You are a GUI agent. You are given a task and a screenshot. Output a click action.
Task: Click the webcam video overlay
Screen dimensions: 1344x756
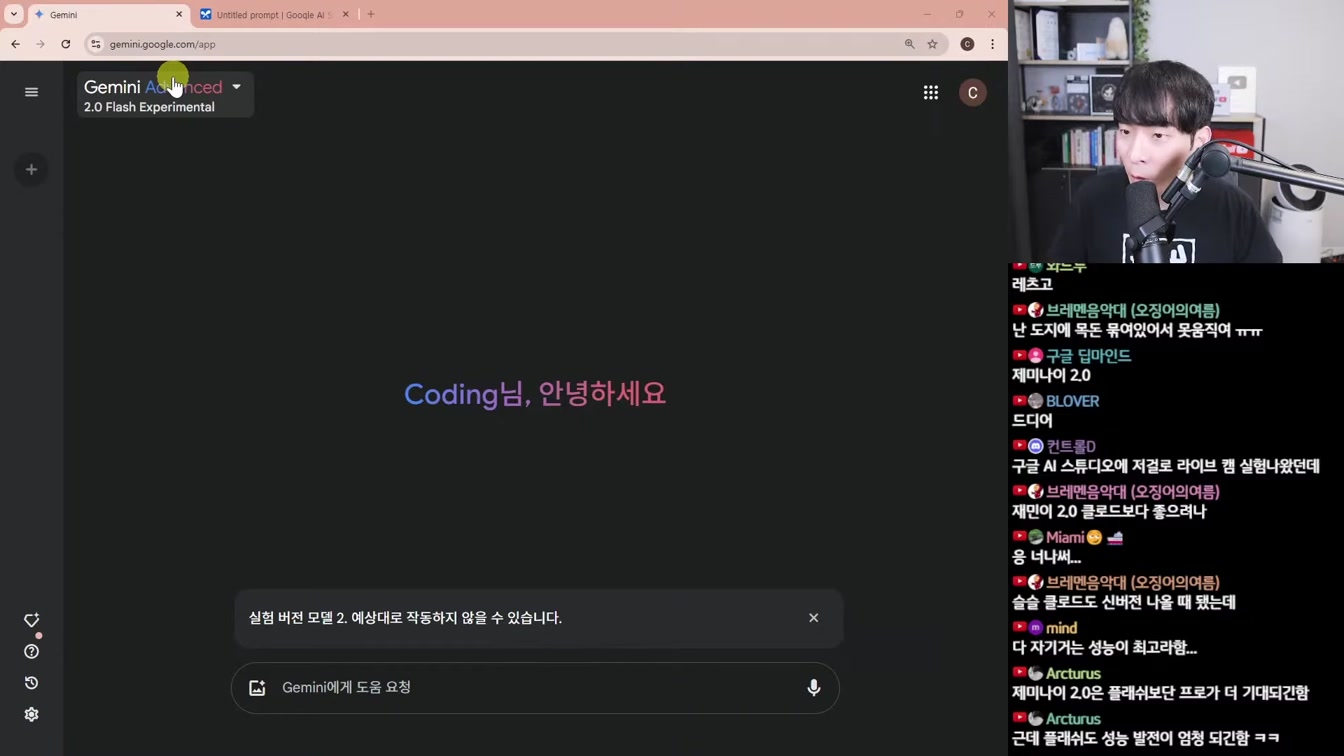click(x=1176, y=131)
